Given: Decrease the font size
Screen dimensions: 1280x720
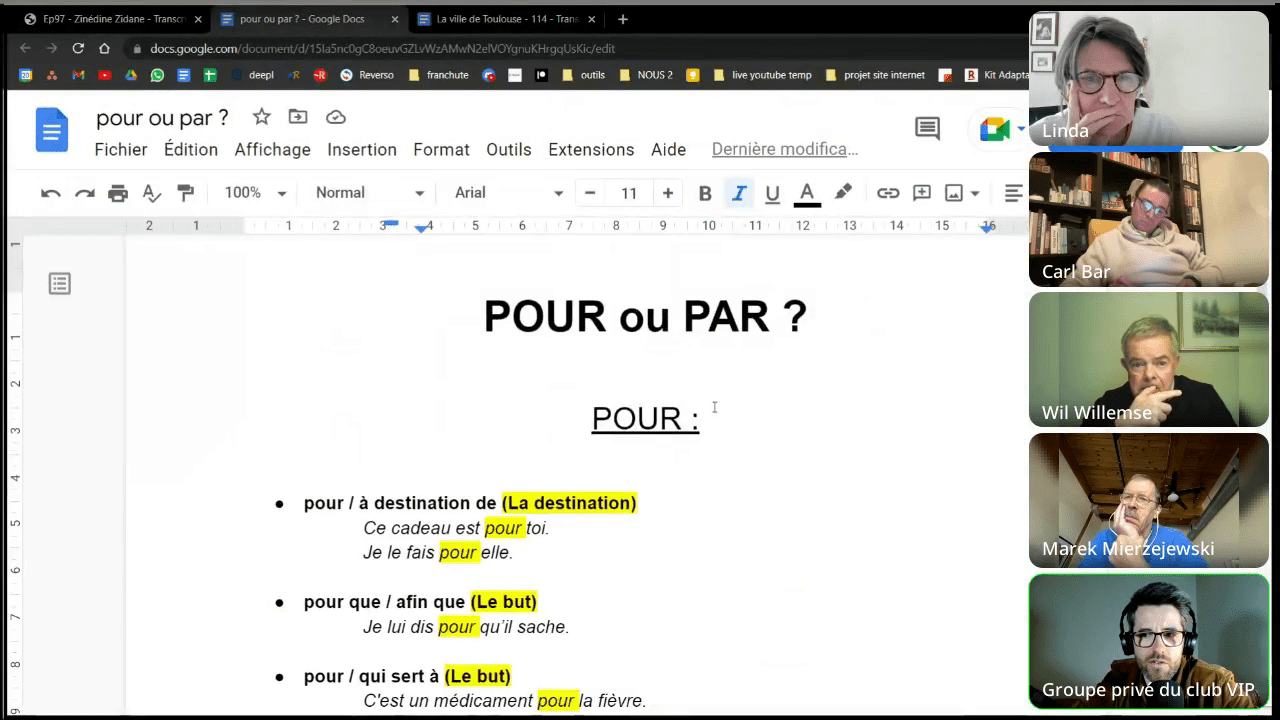Looking at the screenshot, I should point(590,193).
